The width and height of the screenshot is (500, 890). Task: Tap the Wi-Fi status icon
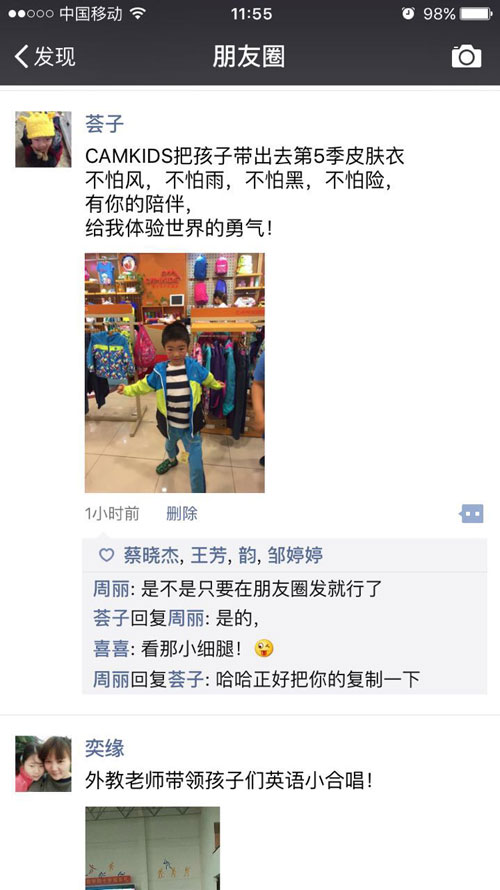coord(137,14)
